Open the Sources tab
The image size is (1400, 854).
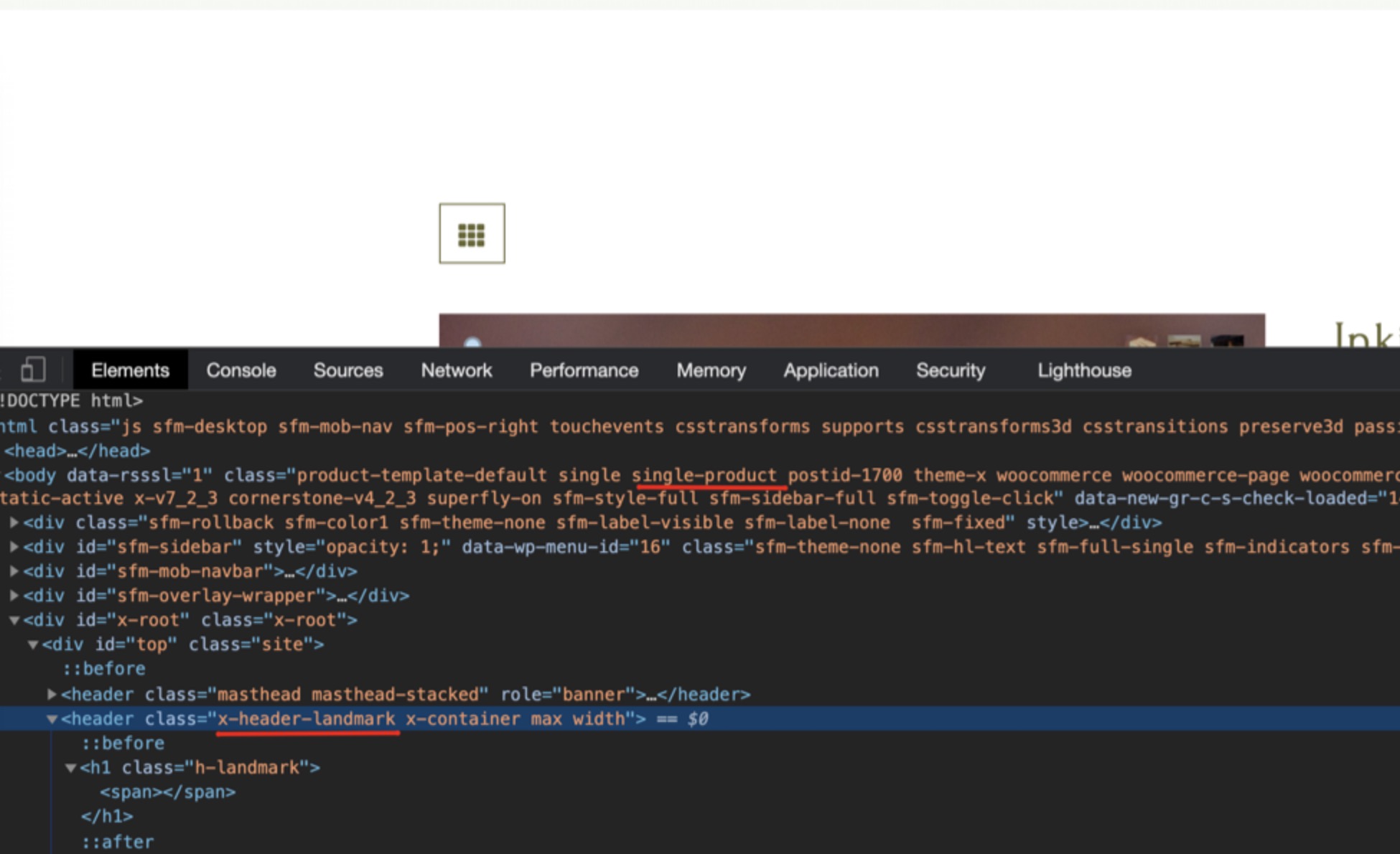[348, 370]
